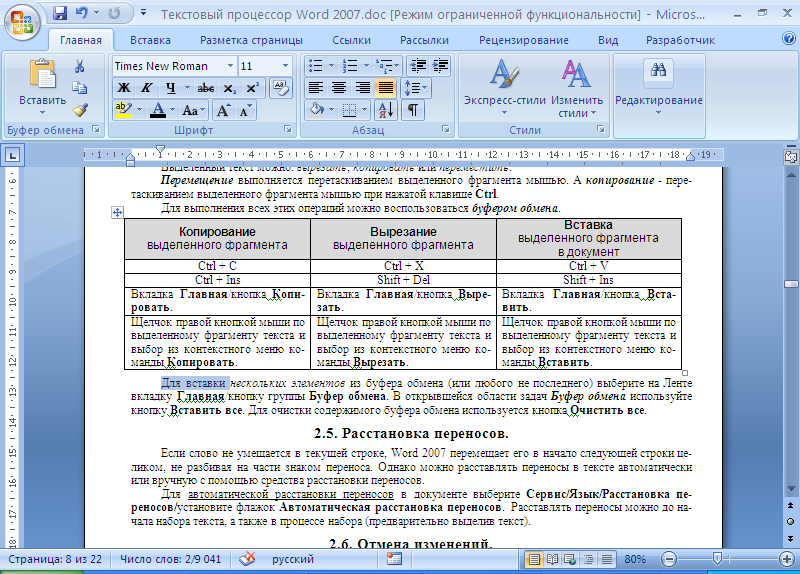Image resolution: width=800 pixels, height=574 pixels.
Task: Apply the font color A swatch
Action: tap(158, 110)
